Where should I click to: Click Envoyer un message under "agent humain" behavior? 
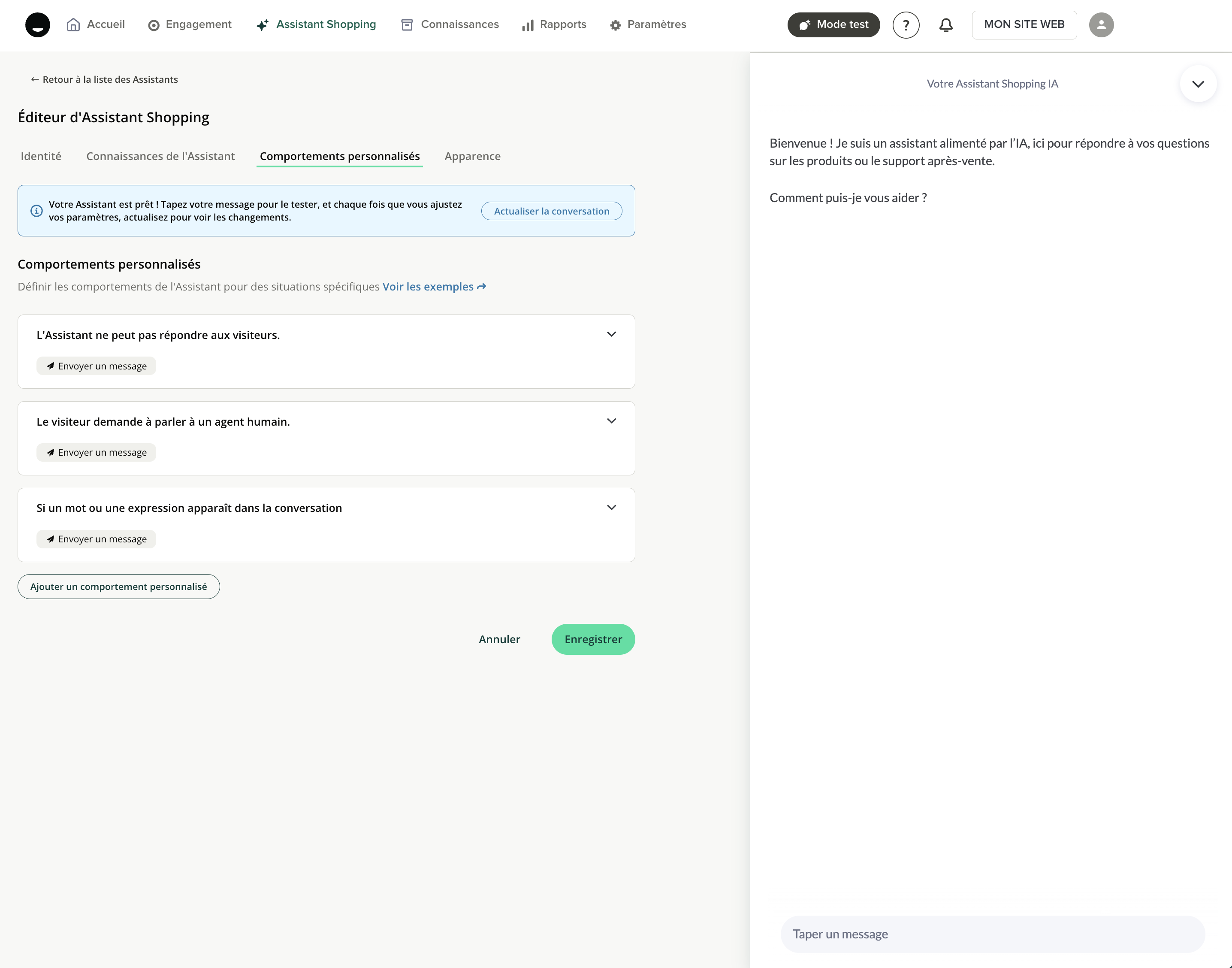coord(96,452)
